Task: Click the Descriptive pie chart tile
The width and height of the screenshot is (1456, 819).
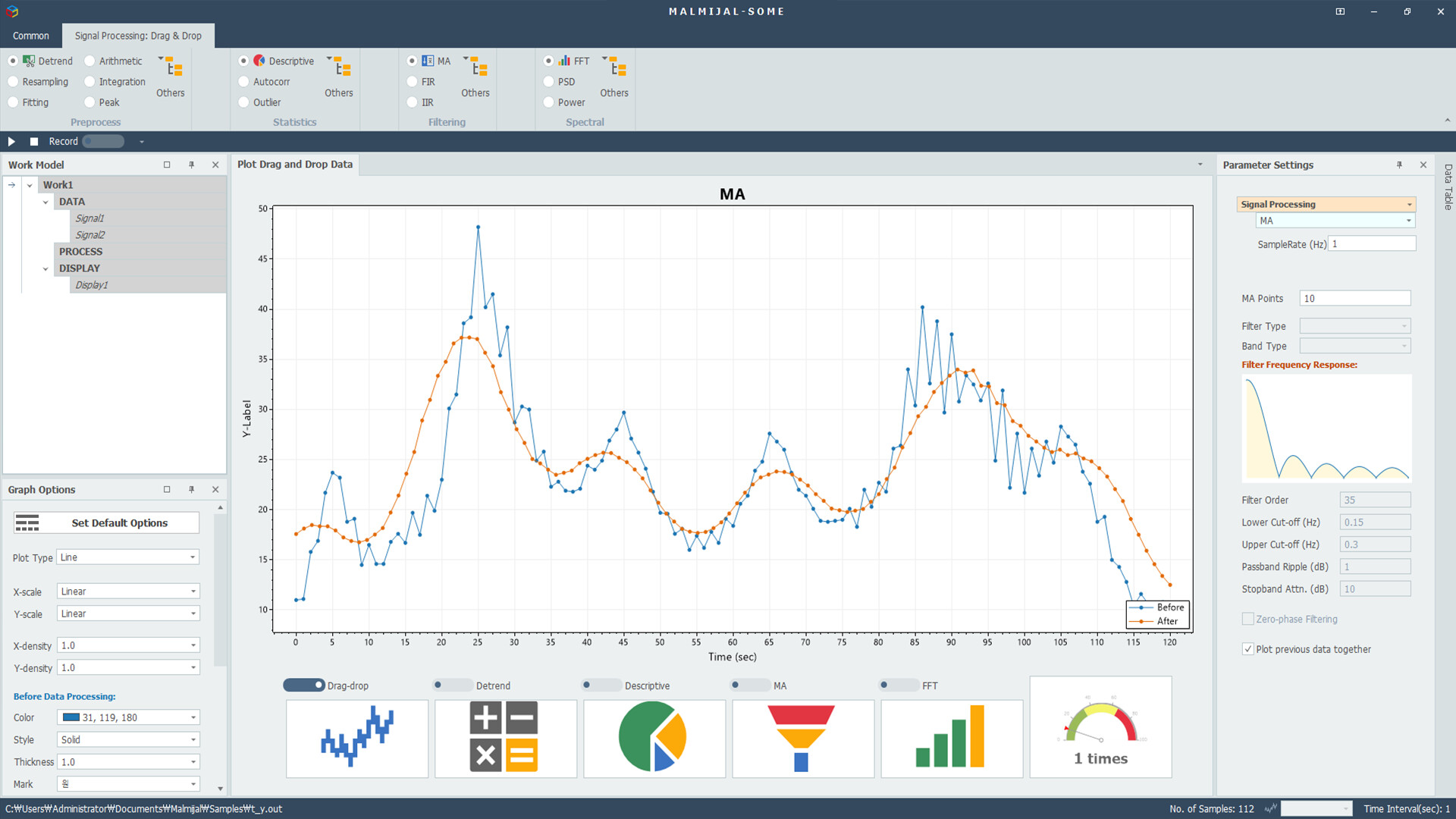Action: click(654, 738)
